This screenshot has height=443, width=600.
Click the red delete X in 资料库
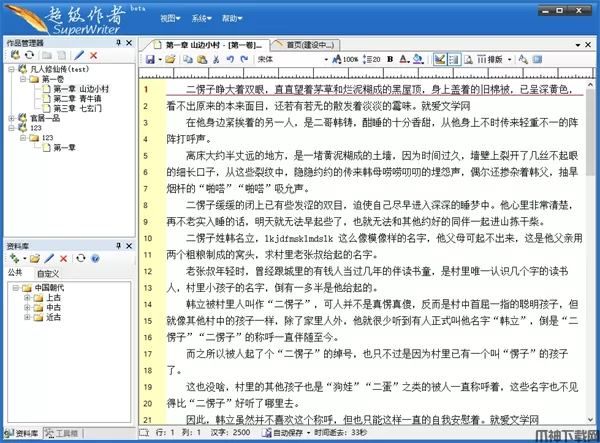(64, 259)
